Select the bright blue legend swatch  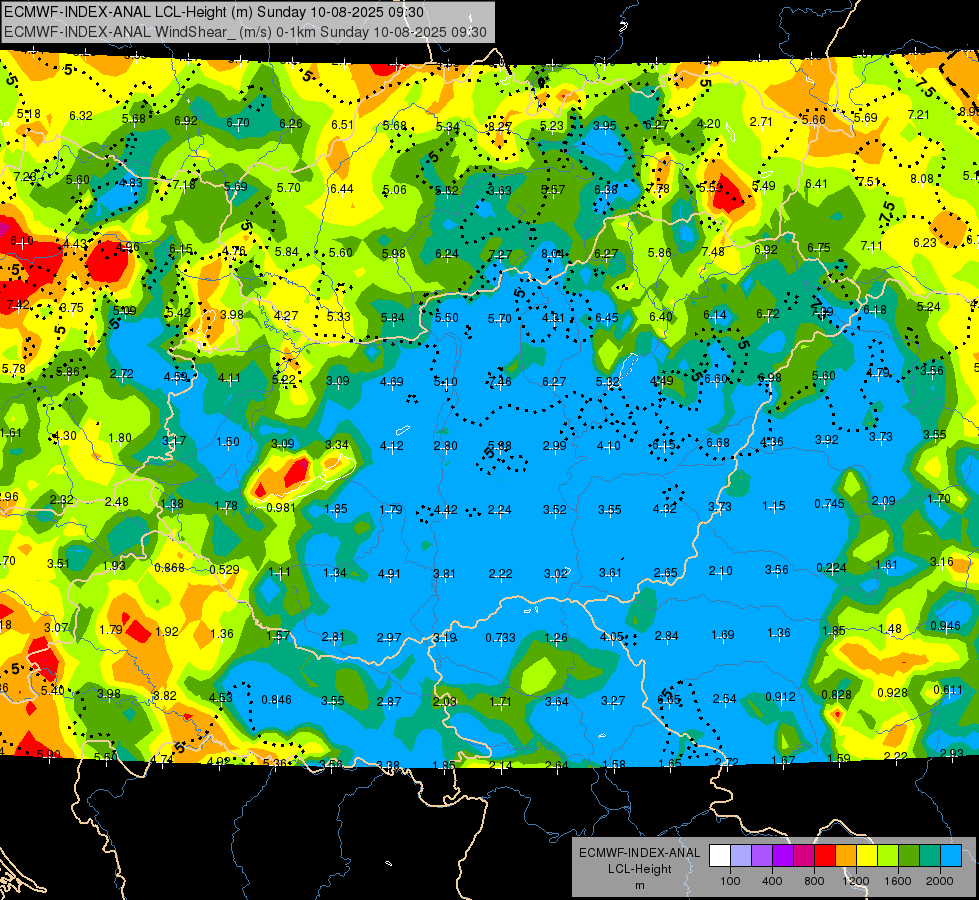(x=951, y=856)
